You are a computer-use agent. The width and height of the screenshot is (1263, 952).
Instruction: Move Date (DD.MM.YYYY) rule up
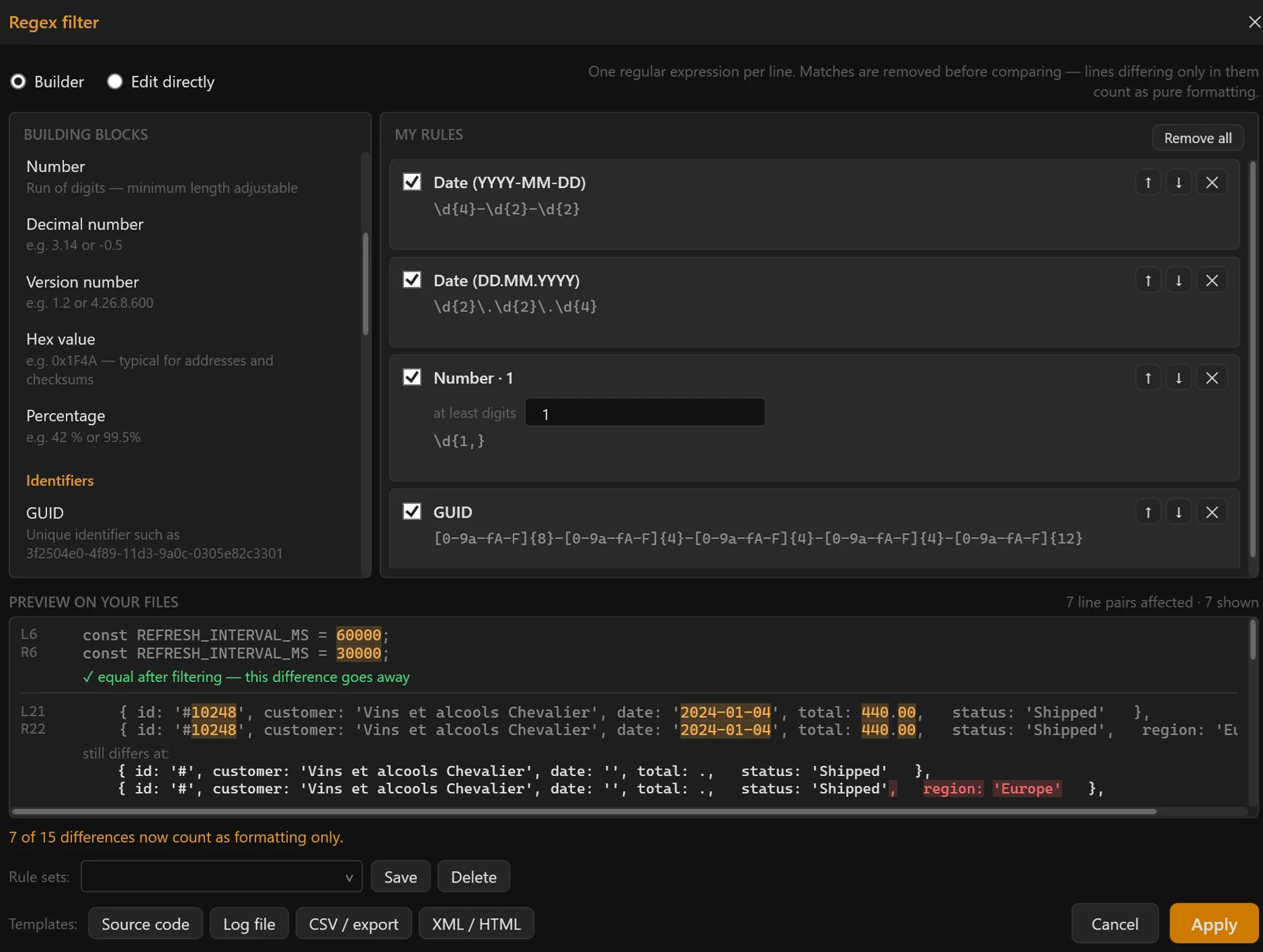1148,281
